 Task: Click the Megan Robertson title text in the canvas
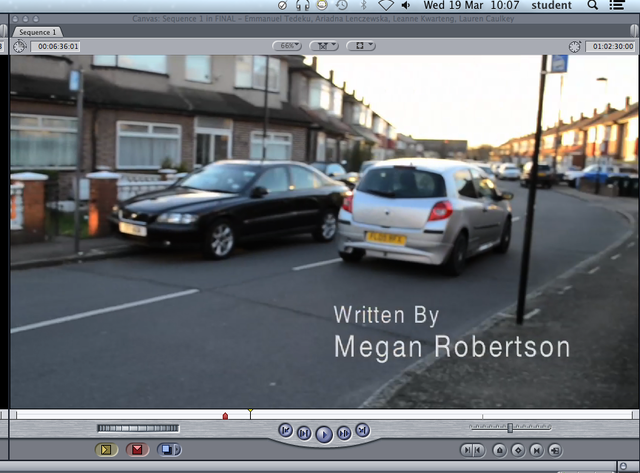[x=452, y=348]
